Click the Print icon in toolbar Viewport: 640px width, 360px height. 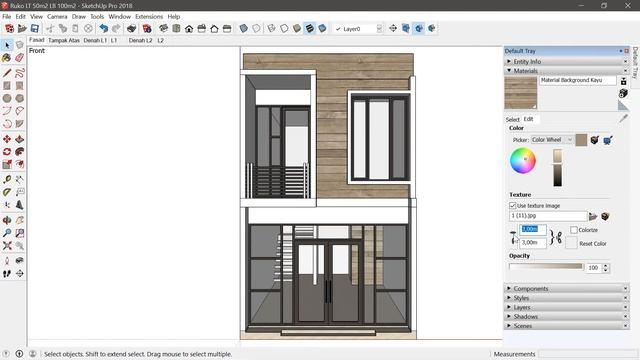coord(131,29)
